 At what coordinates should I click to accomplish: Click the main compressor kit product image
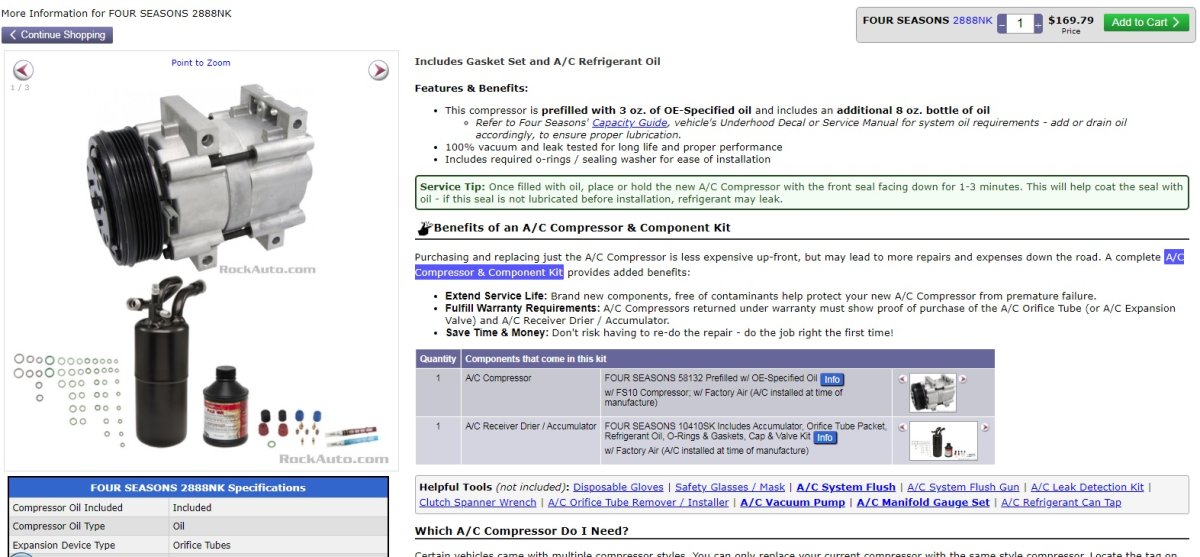pos(201,275)
